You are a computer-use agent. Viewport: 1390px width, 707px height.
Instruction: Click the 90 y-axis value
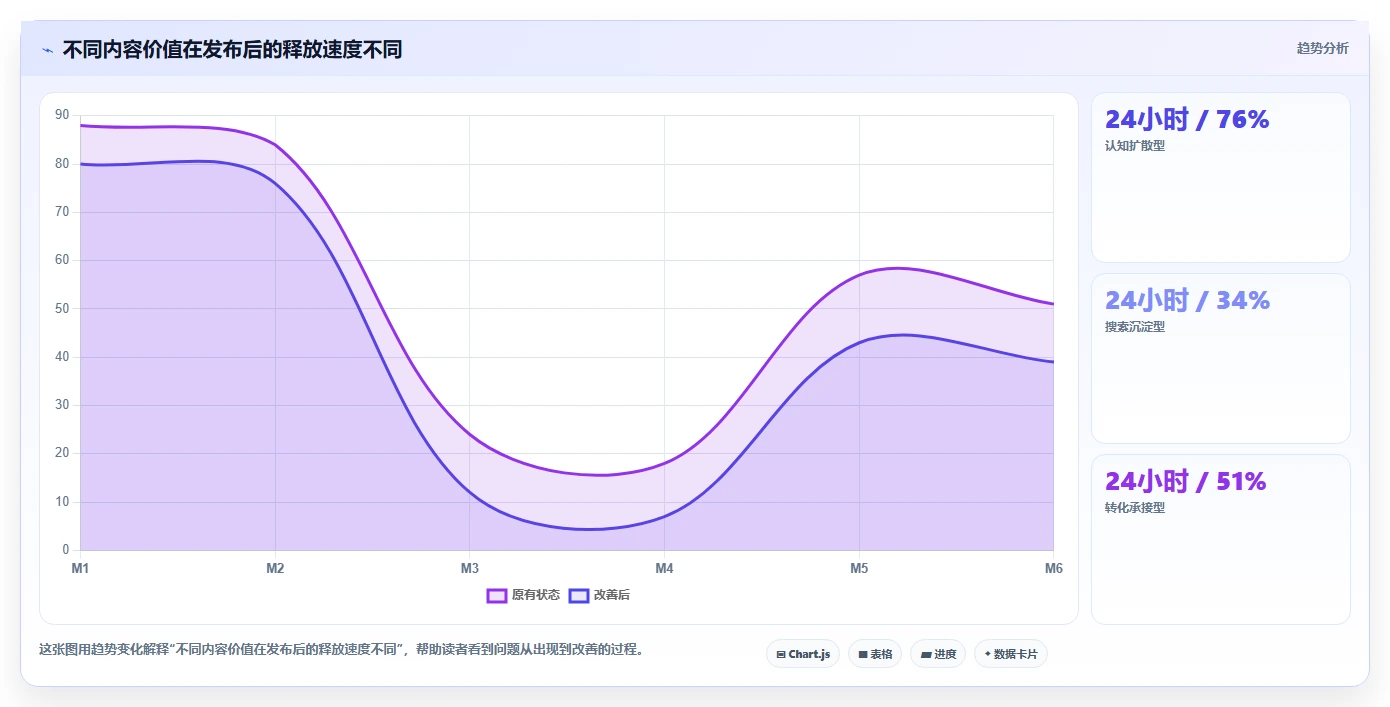(x=62, y=115)
